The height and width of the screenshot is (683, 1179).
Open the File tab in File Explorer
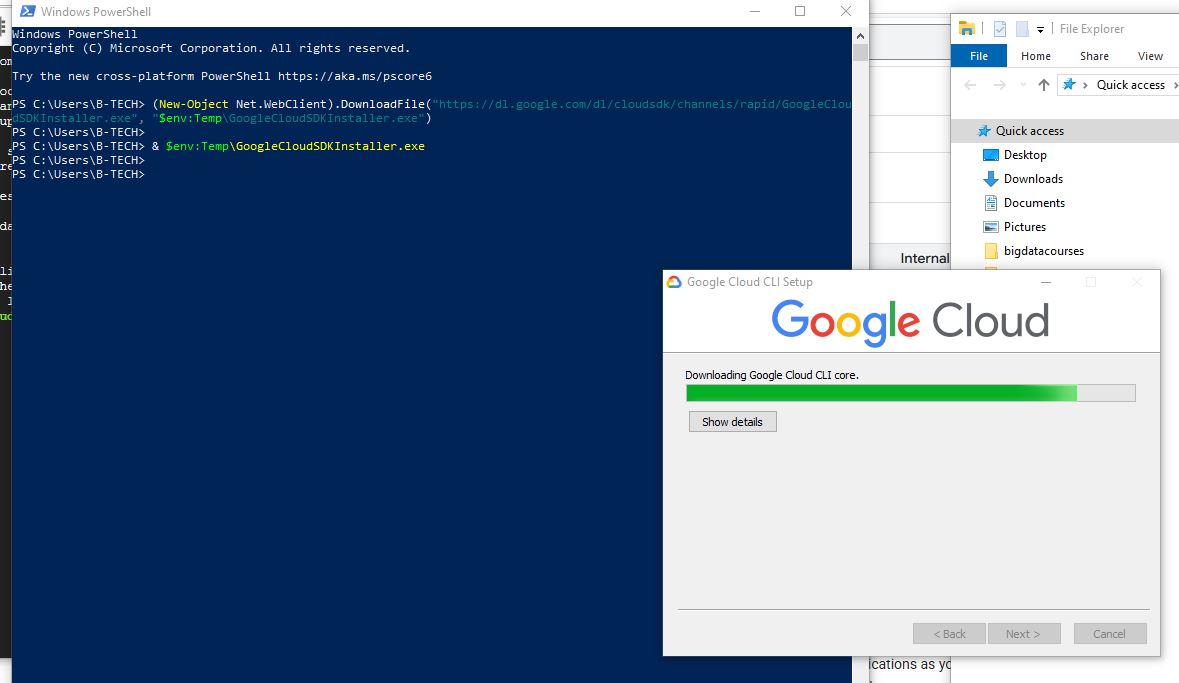(979, 56)
